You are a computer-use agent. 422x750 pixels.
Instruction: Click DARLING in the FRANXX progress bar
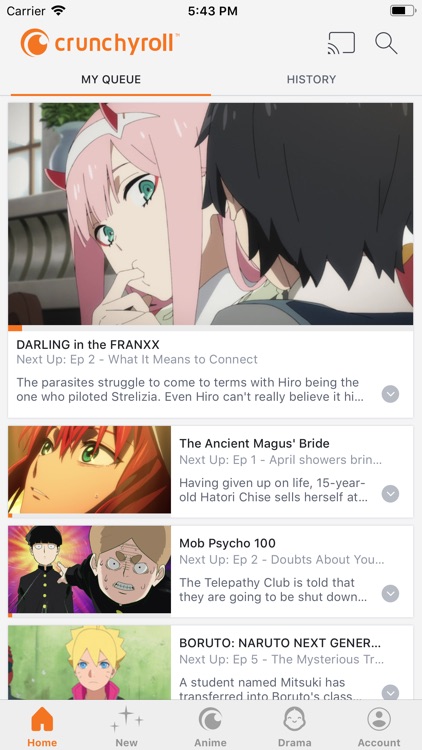pos(211,328)
